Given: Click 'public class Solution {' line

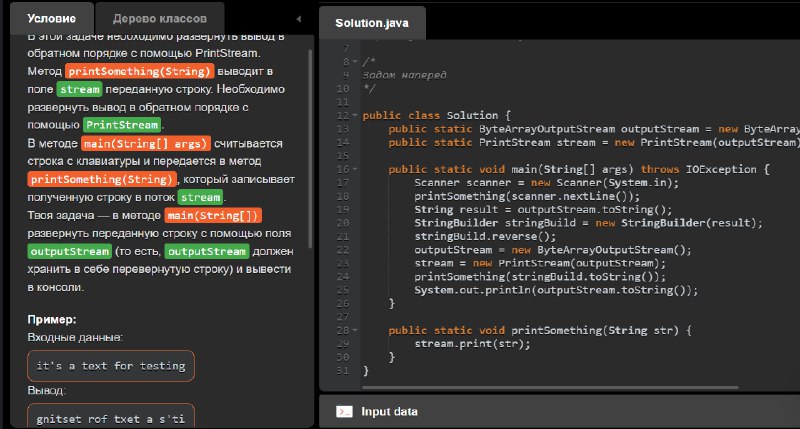Looking at the screenshot, I should (x=437, y=115).
